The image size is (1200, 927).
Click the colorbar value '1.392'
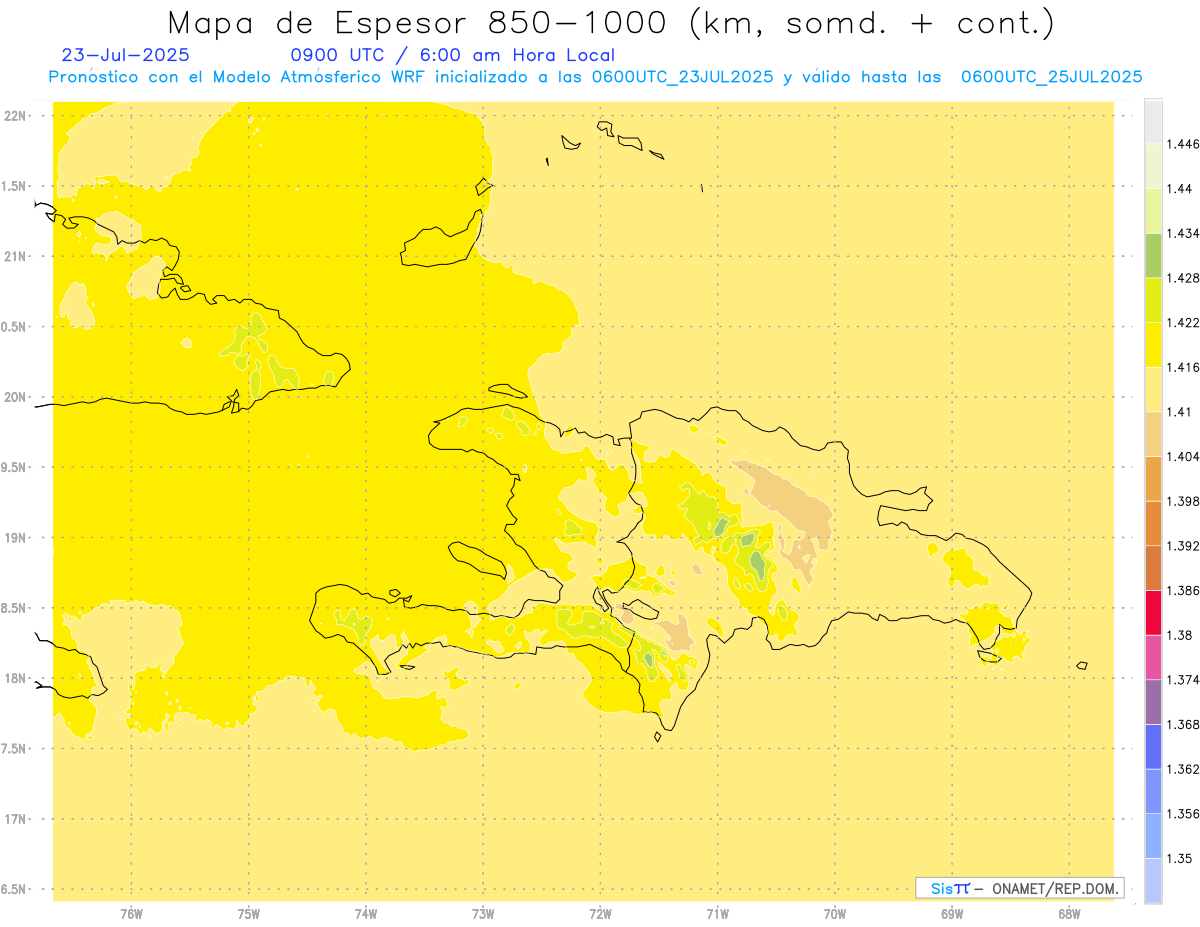pos(1184,546)
